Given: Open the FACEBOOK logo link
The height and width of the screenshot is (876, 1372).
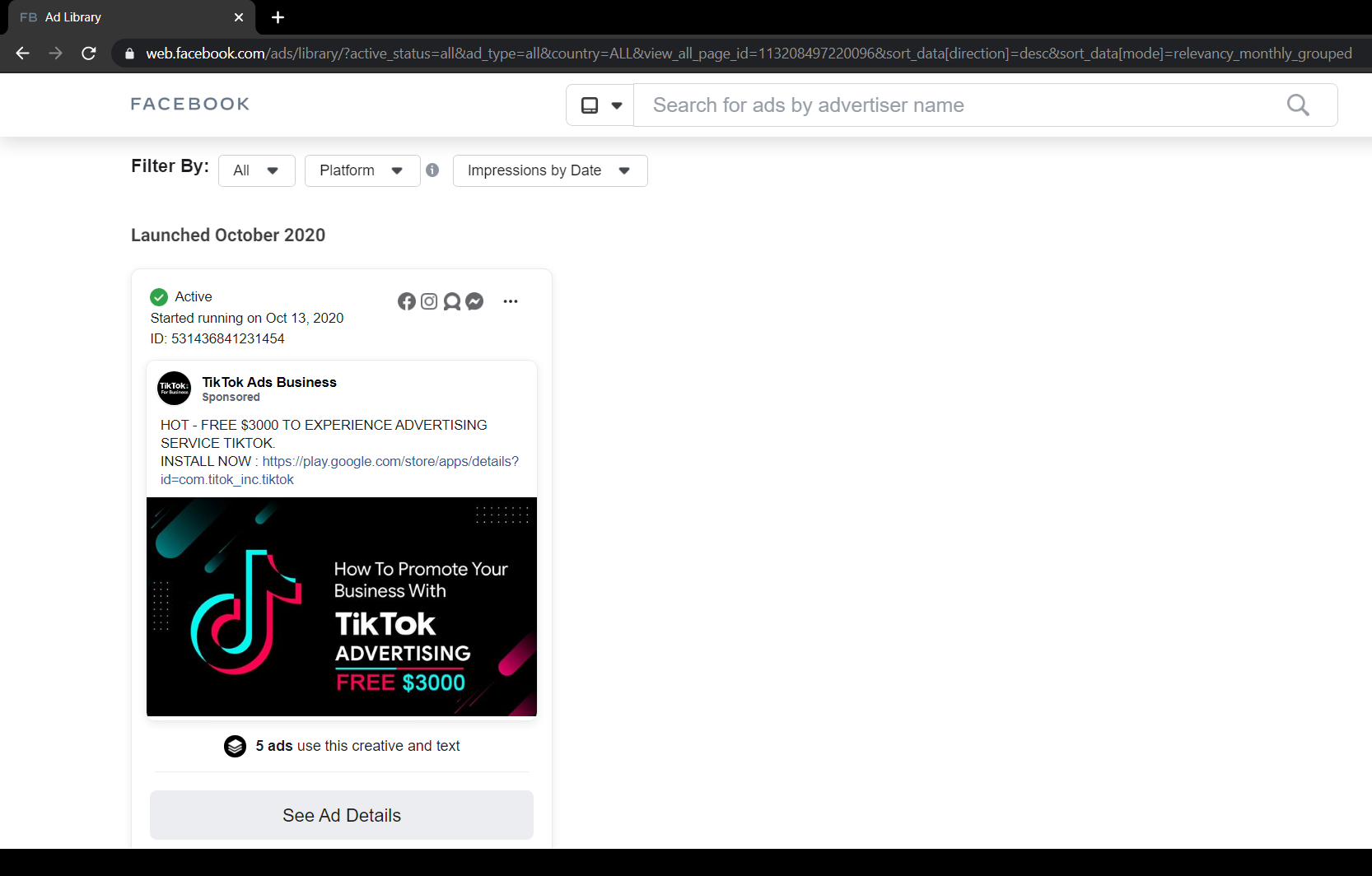Looking at the screenshot, I should pyautogui.click(x=190, y=104).
